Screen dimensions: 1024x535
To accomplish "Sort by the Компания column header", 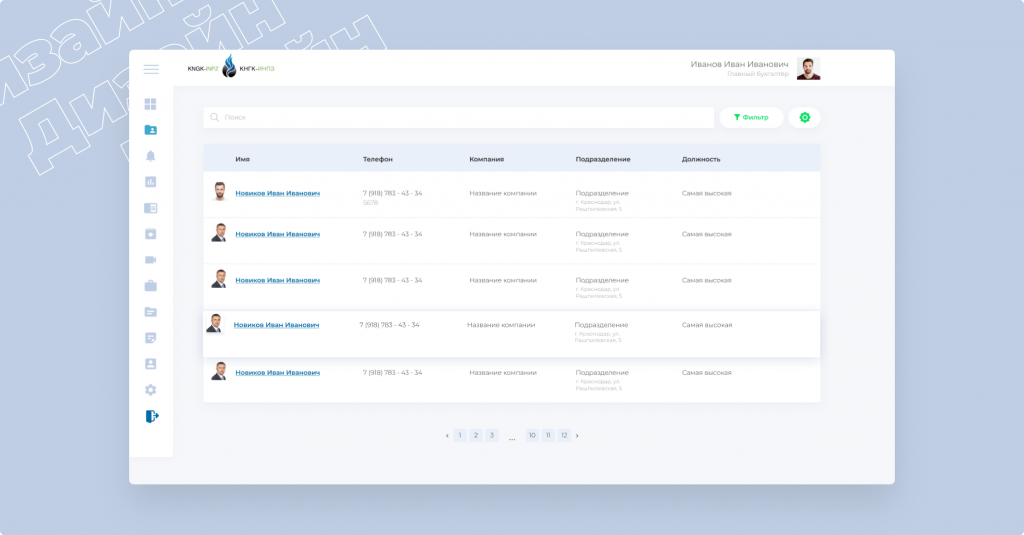I will pos(486,159).
